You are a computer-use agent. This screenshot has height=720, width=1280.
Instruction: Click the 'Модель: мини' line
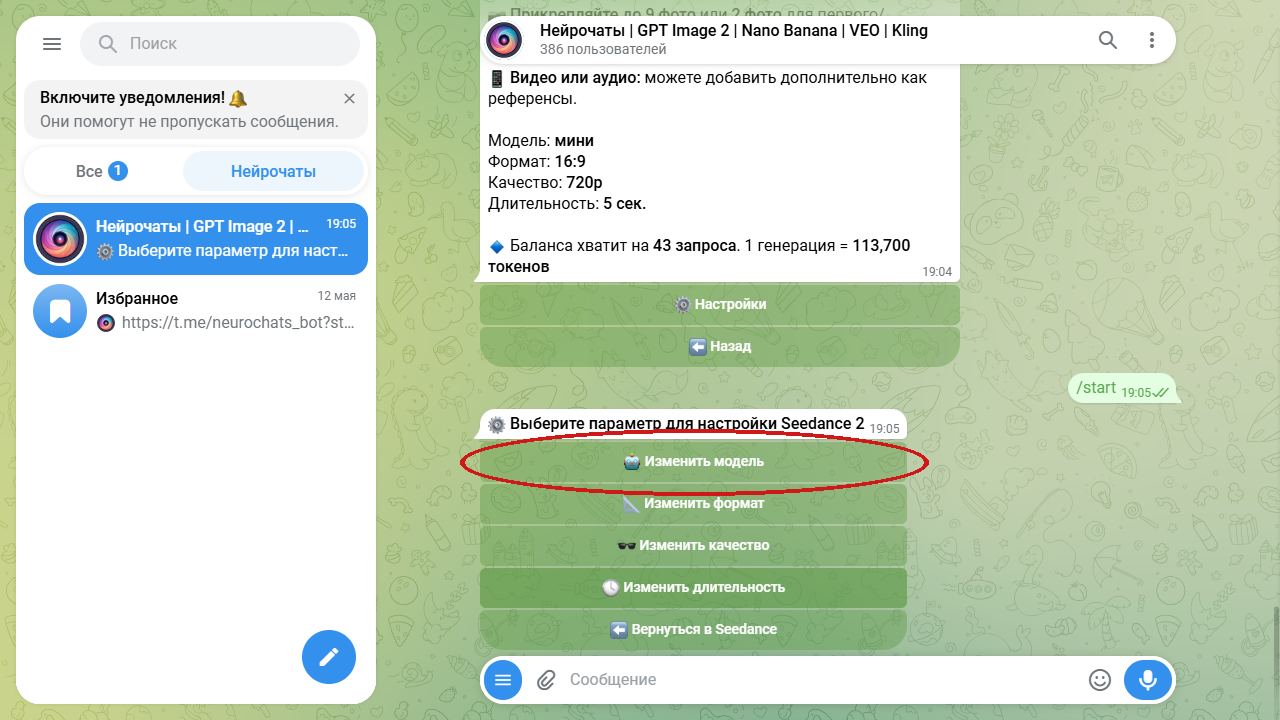(541, 140)
